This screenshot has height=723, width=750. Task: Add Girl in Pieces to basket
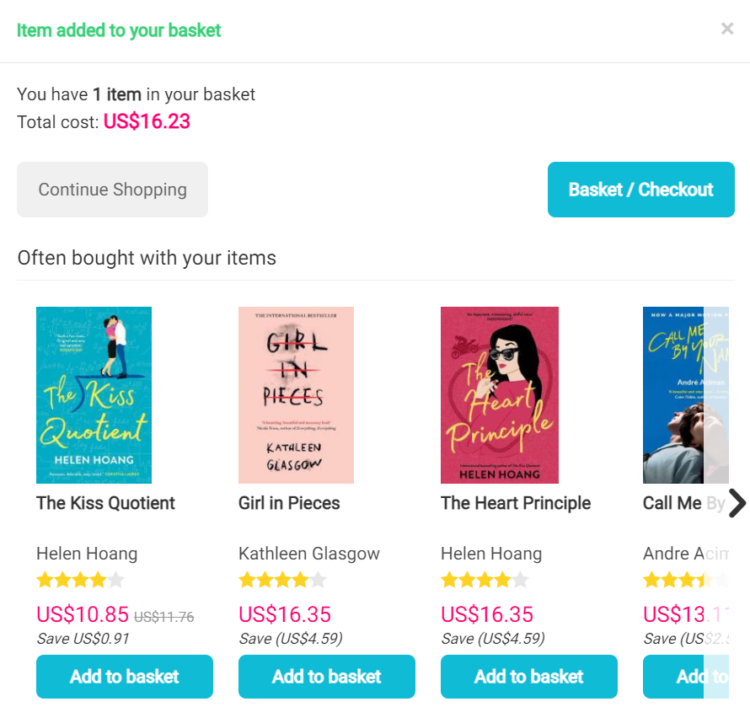327,677
